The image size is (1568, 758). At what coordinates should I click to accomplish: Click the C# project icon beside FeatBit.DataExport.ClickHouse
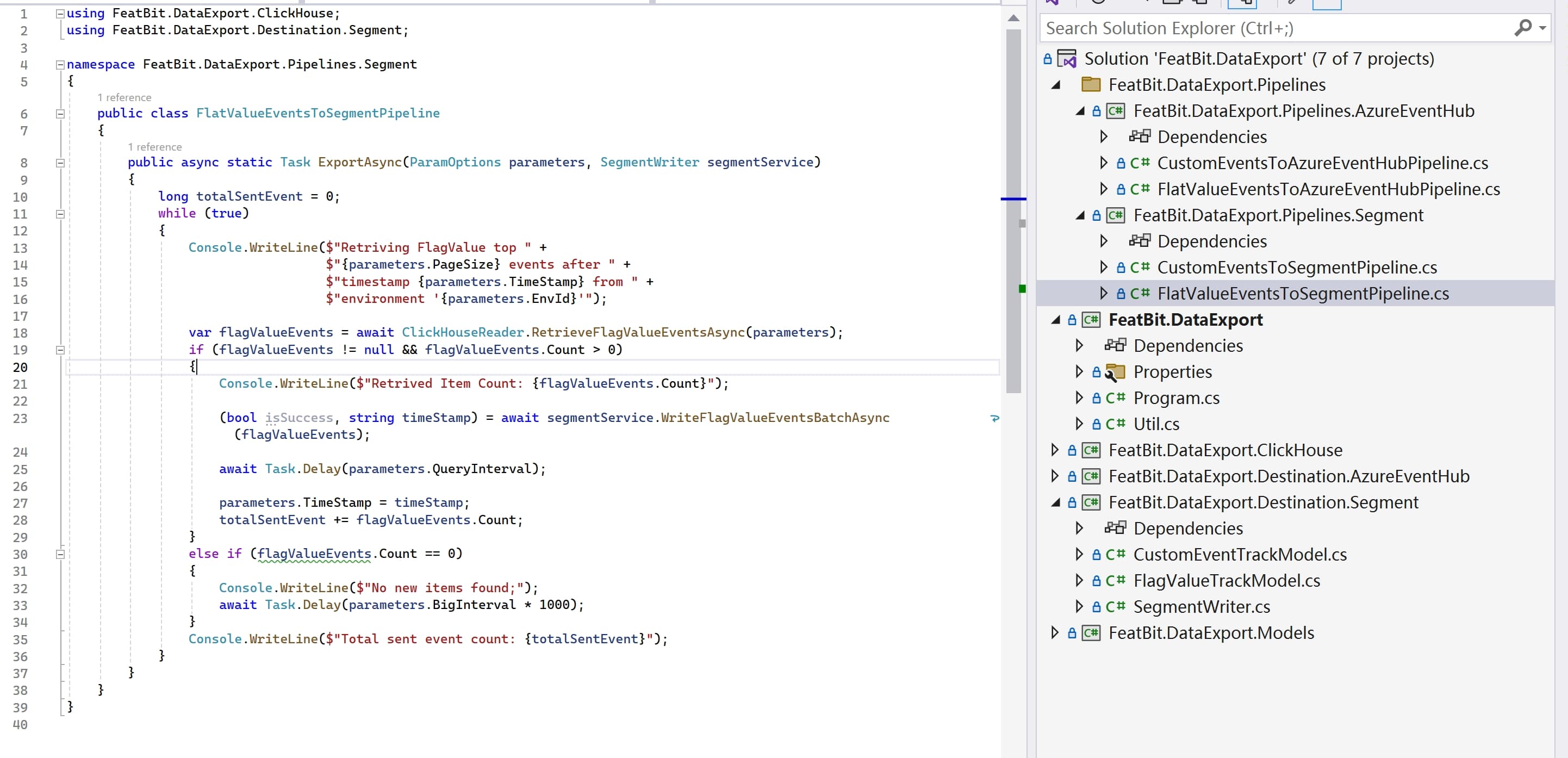point(1091,451)
